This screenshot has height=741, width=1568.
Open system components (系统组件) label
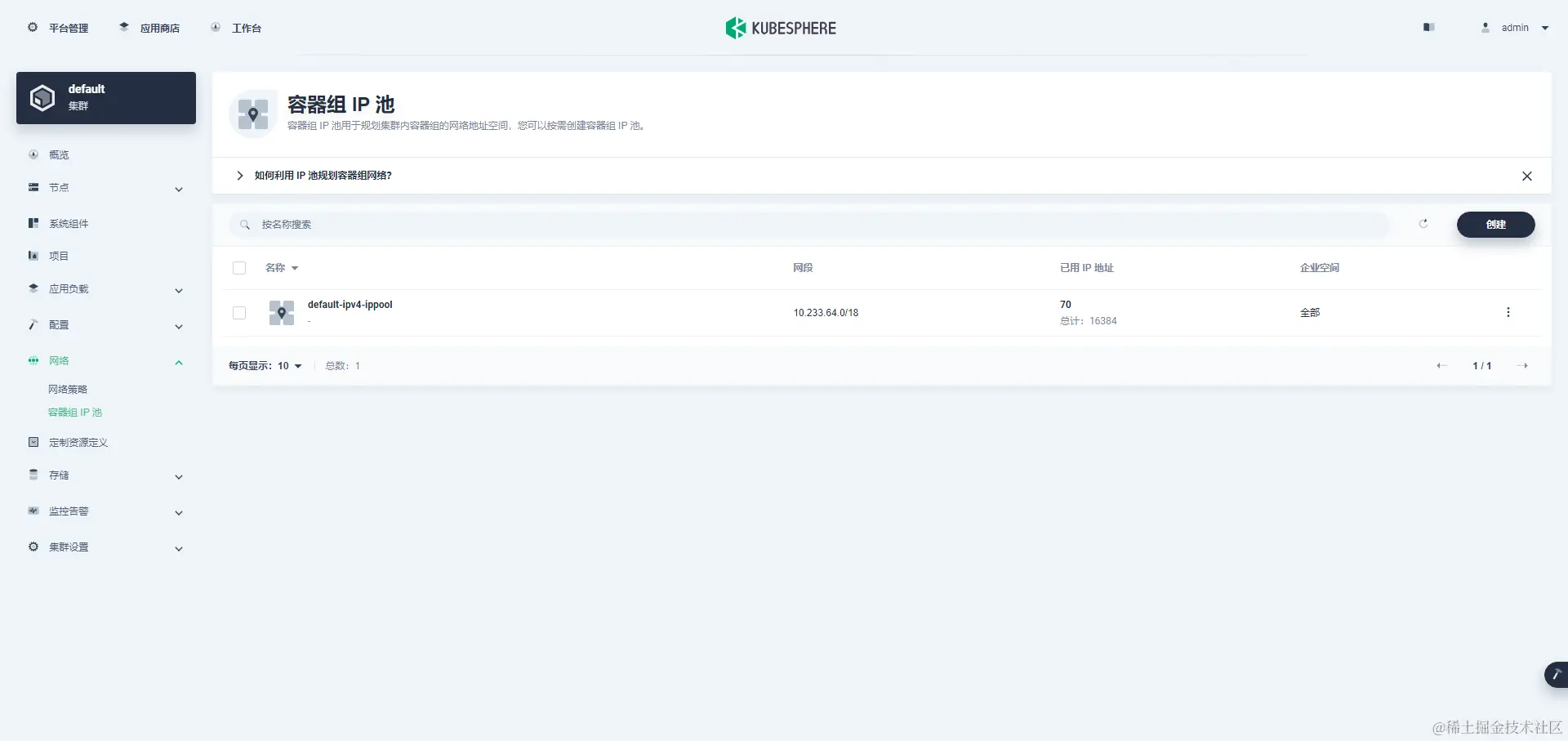click(69, 223)
